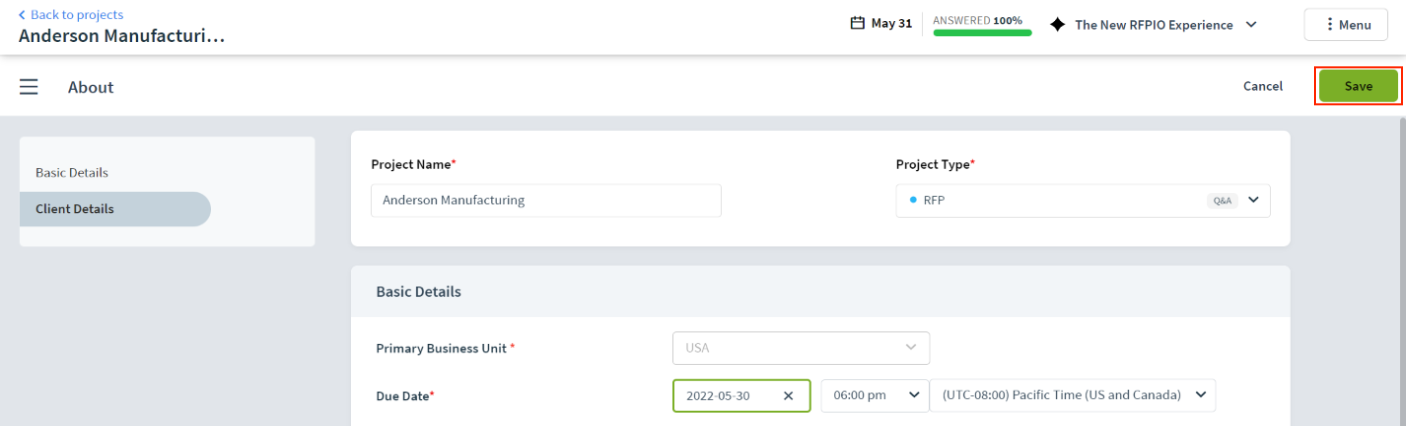Viewport: 1406px width, 426px height.
Task: Open the Pacific Time timezone dropdown
Action: 1073,395
